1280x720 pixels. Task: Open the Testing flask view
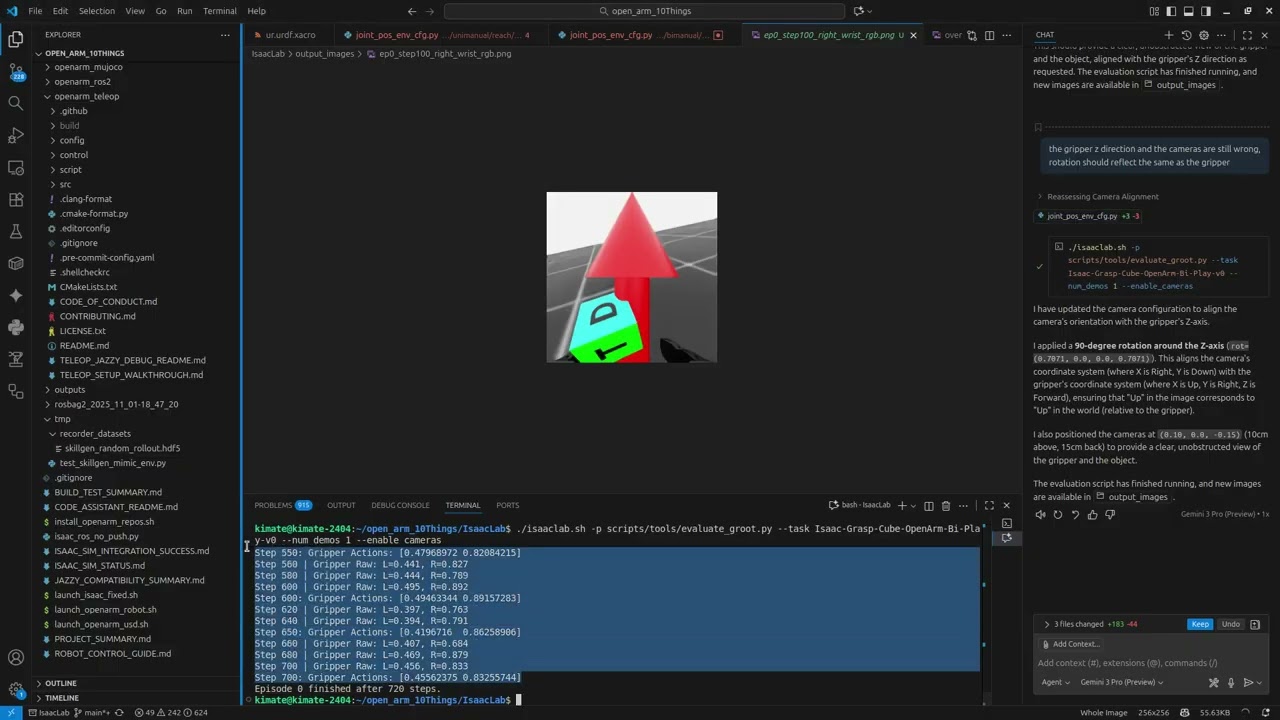pyautogui.click(x=16, y=231)
